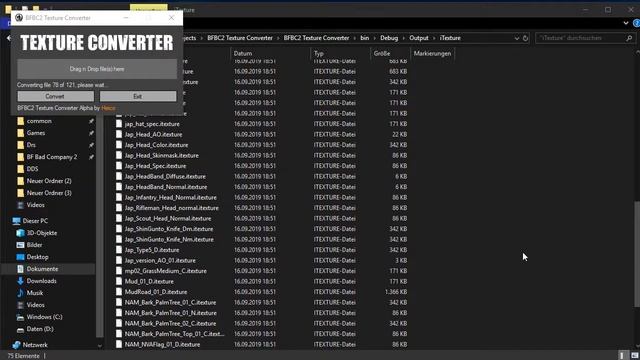Open the address bar history dropdown
Image resolution: width=640 pixels, height=360 pixels.
point(517,38)
